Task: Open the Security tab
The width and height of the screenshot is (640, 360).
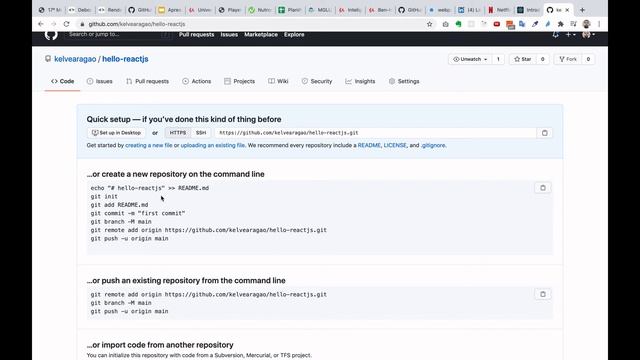Action: 317,81
